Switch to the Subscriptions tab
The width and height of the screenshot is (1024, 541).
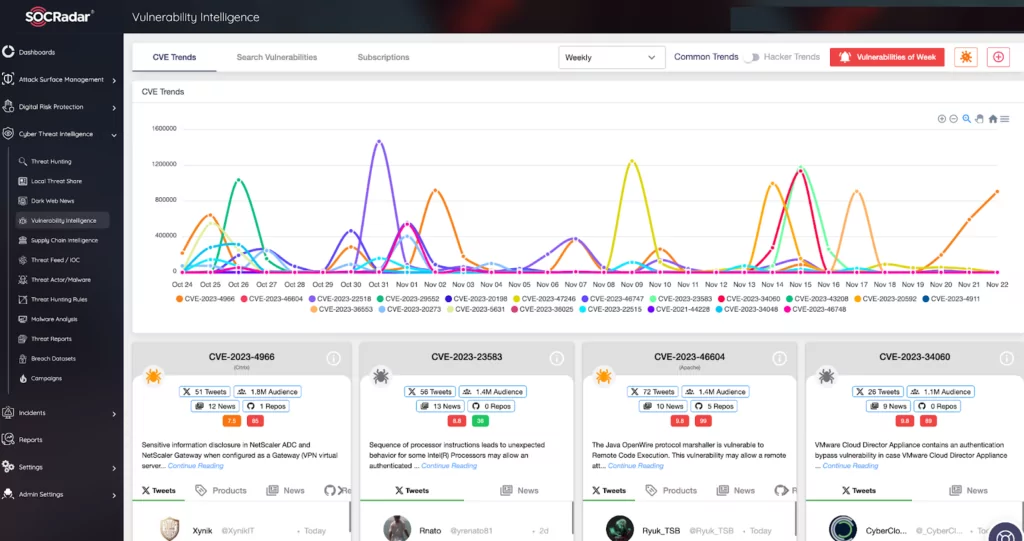click(383, 57)
